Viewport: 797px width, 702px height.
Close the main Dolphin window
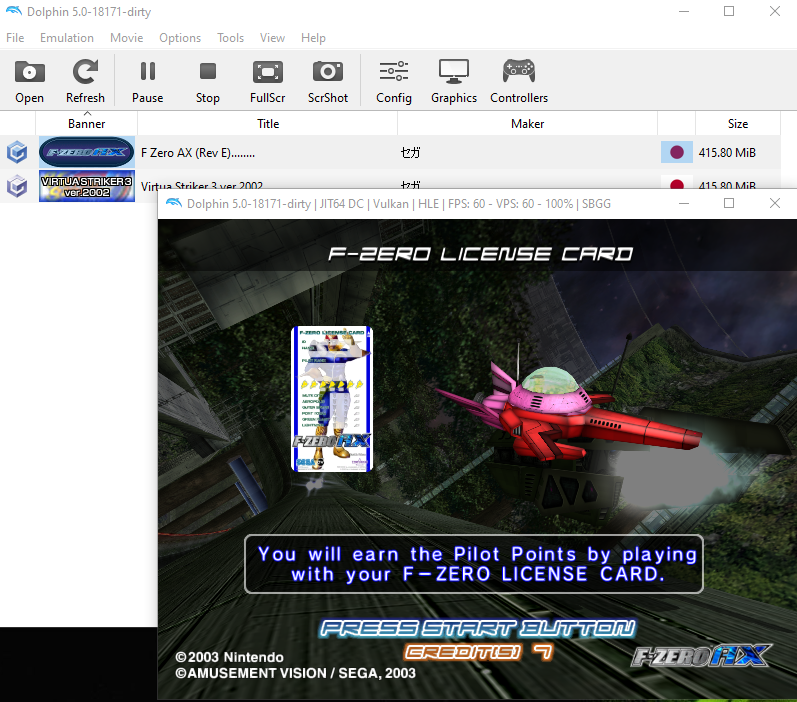[x=774, y=11]
